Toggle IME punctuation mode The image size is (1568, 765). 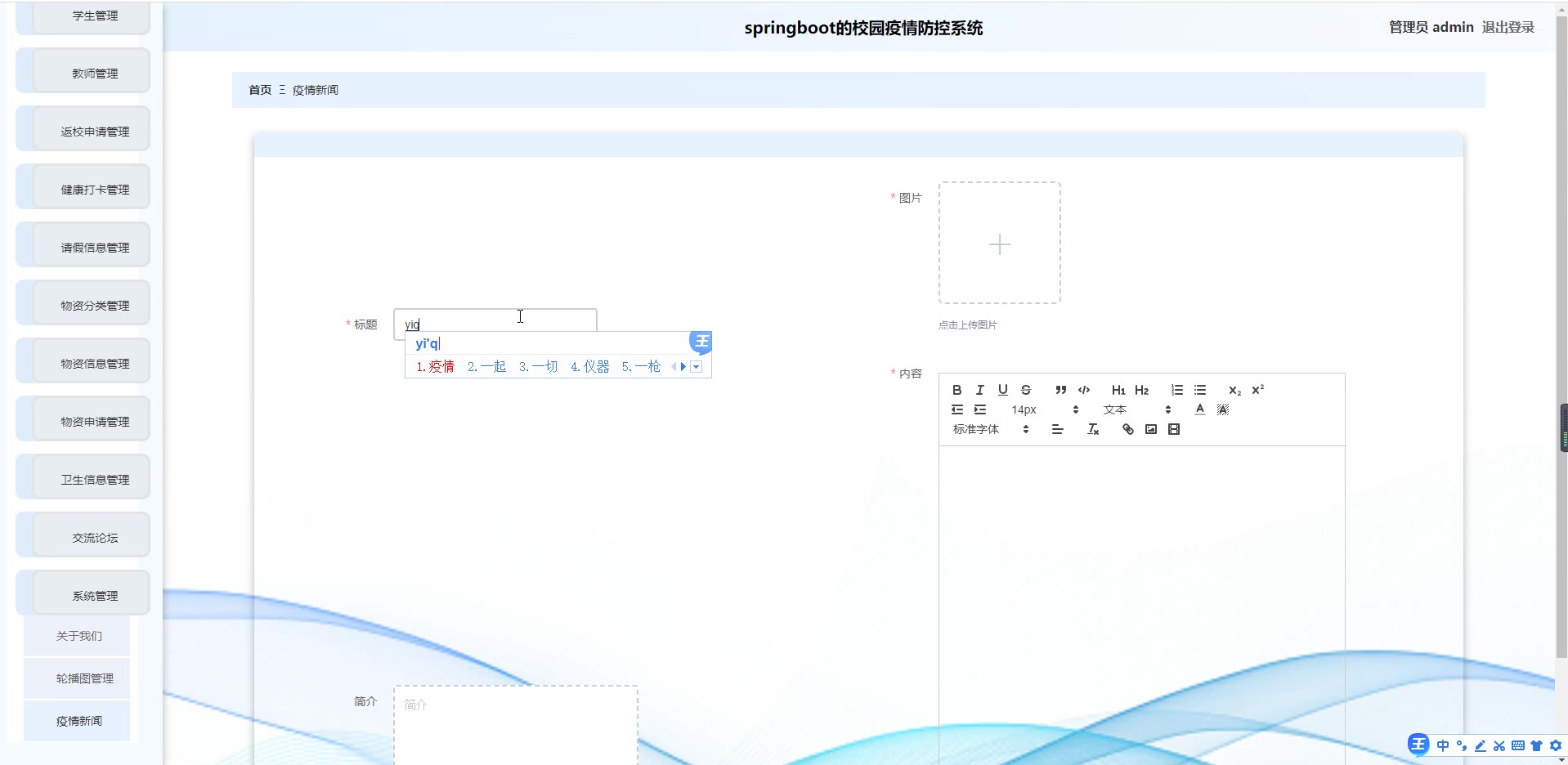tap(1461, 745)
